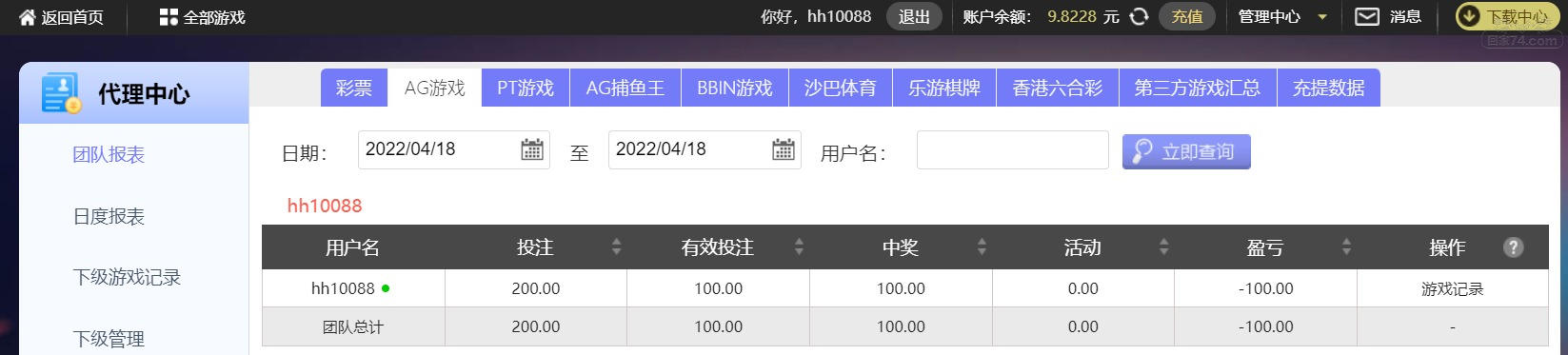Open the calendar icon for the end date
Screen dimensions: 1568x355
point(784,149)
